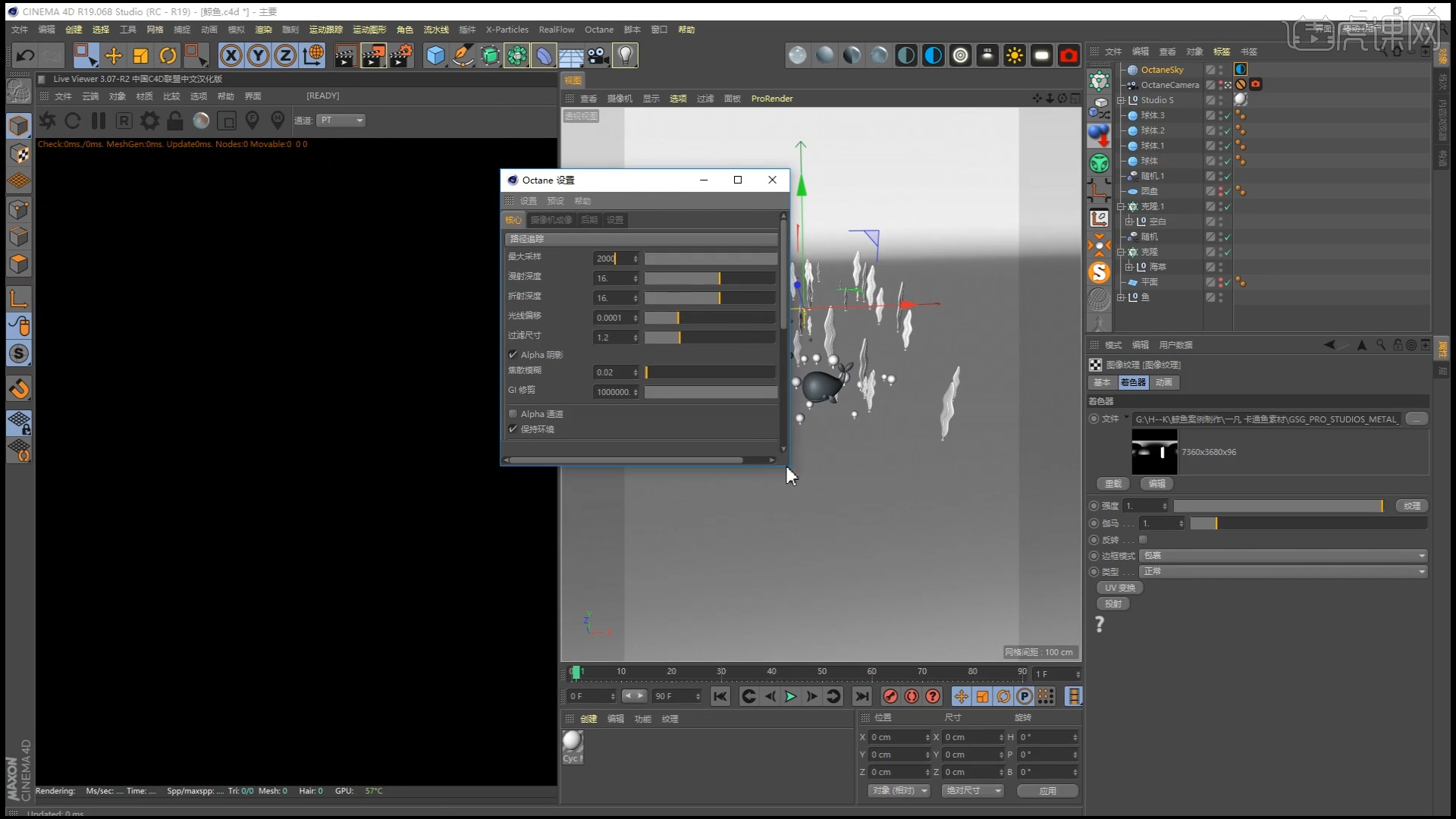
Task: Click the Undo arrow icon
Action: [25, 55]
